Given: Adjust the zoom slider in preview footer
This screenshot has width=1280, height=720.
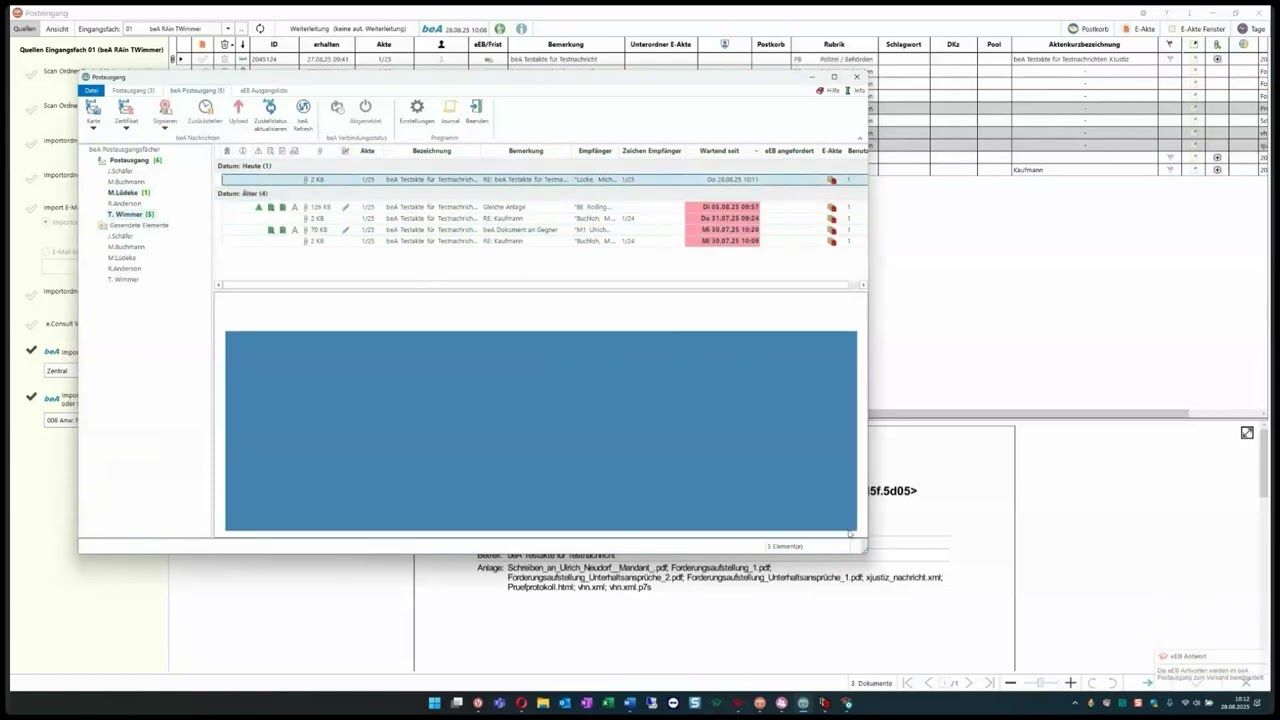Looking at the screenshot, I should pos(1040,683).
